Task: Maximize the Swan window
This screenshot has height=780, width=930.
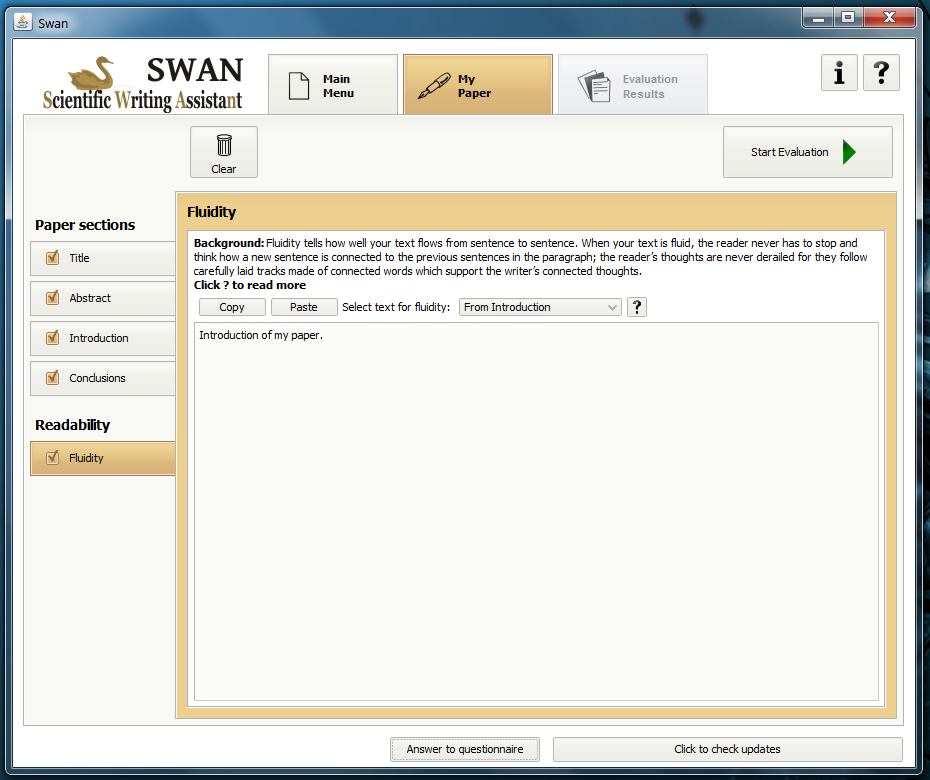Action: (848, 18)
